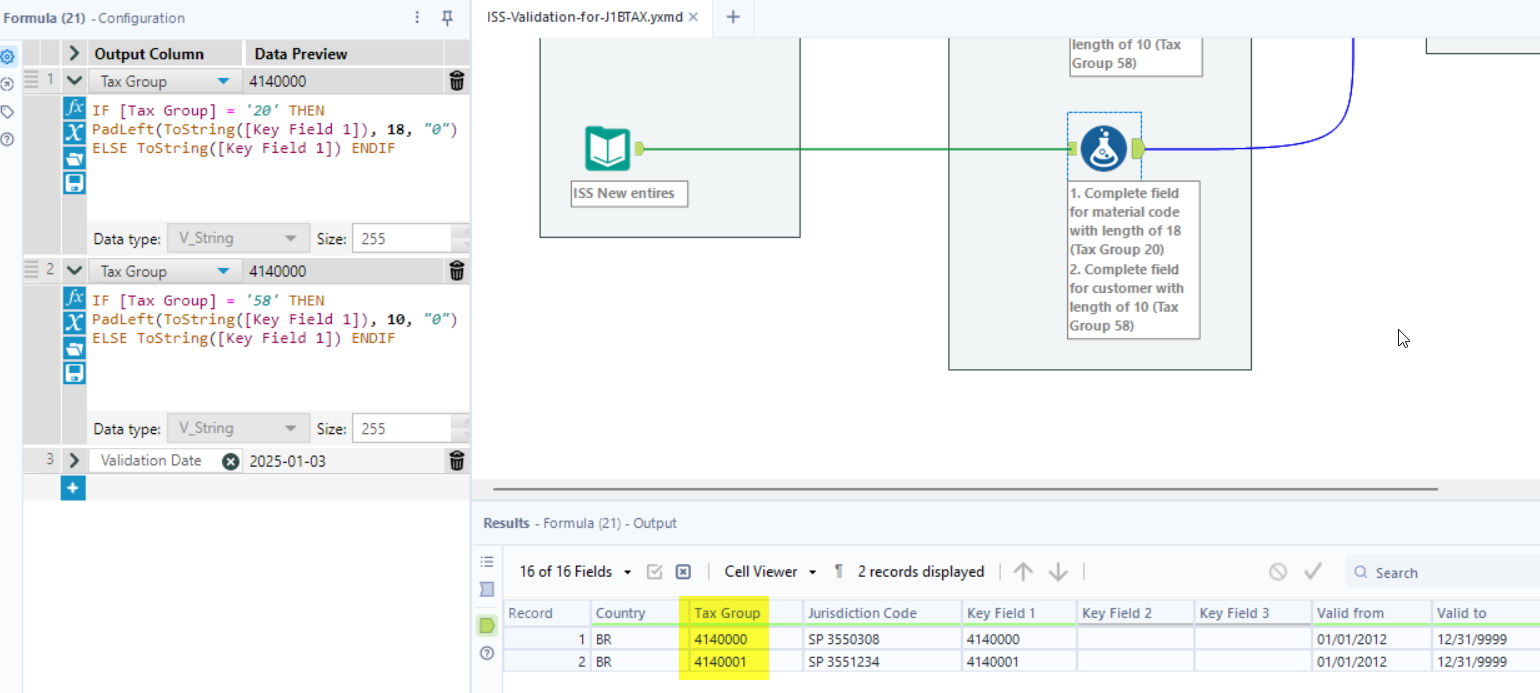Toggle the deselect-fields control in Results toolbar
This screenshot has width=1540, height=693.
point(683,571)
